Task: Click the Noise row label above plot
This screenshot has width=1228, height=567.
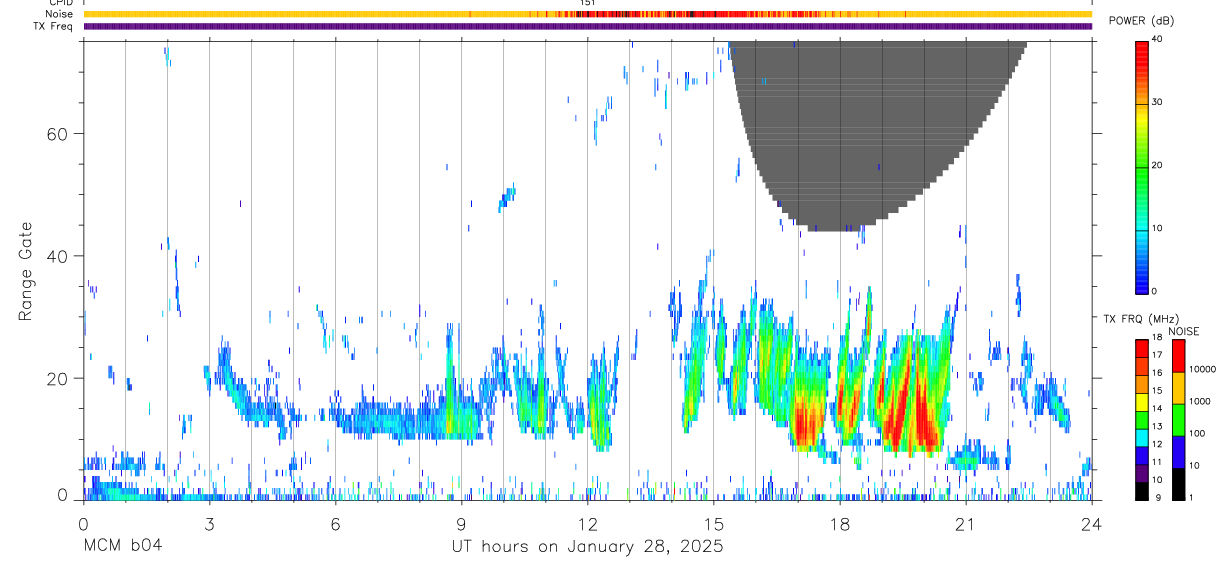Action: (x=60, y=14)
